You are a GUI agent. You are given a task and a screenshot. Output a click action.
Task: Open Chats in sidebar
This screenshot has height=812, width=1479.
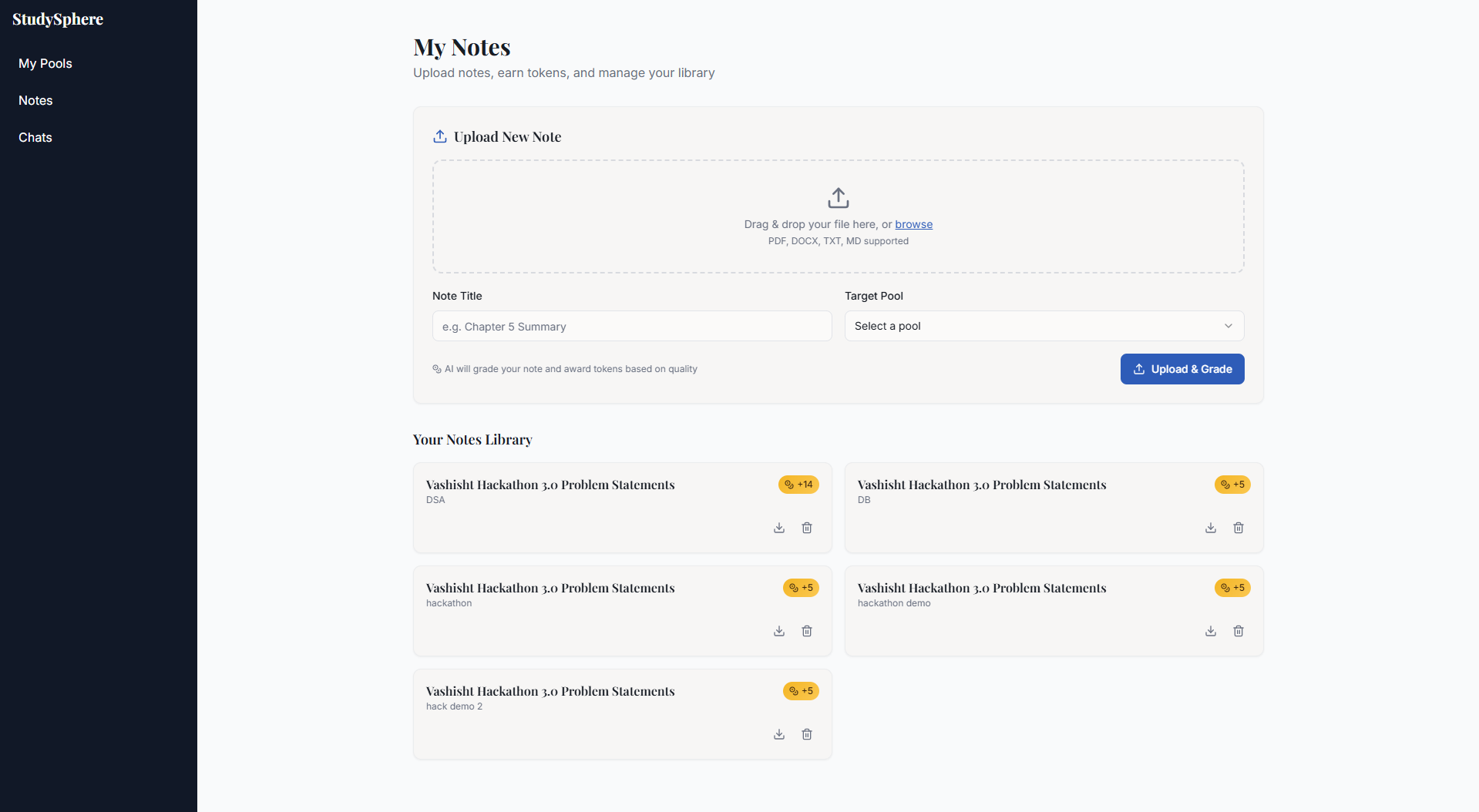coord(35,137)
